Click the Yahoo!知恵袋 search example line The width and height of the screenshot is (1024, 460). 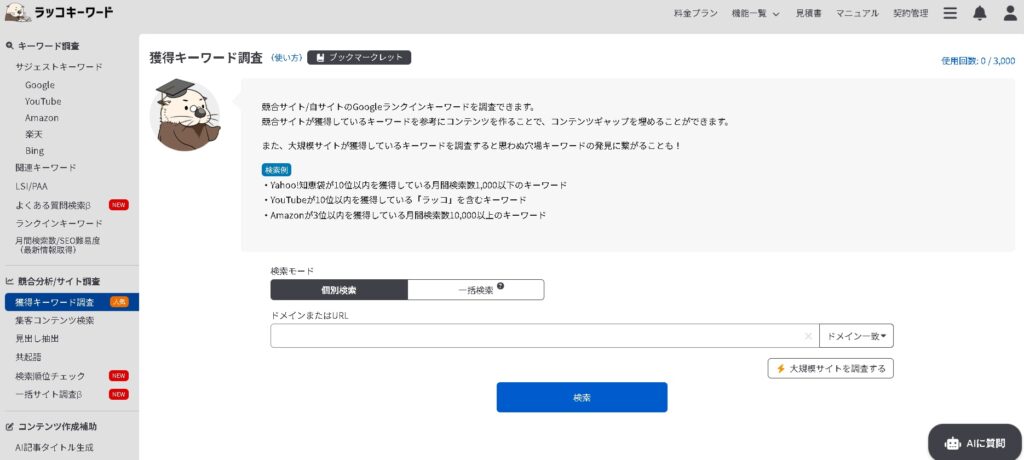[415, 185]
